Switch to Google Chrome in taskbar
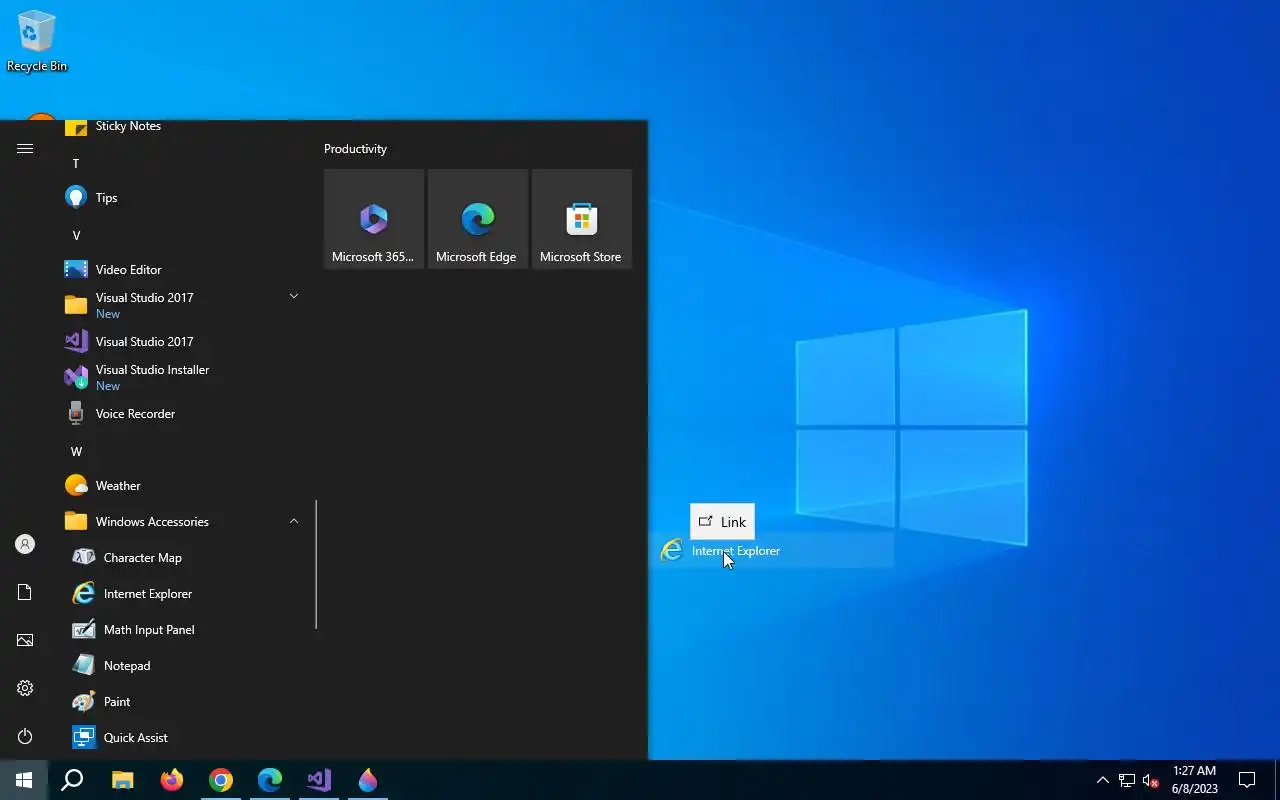 pos(221,780)
